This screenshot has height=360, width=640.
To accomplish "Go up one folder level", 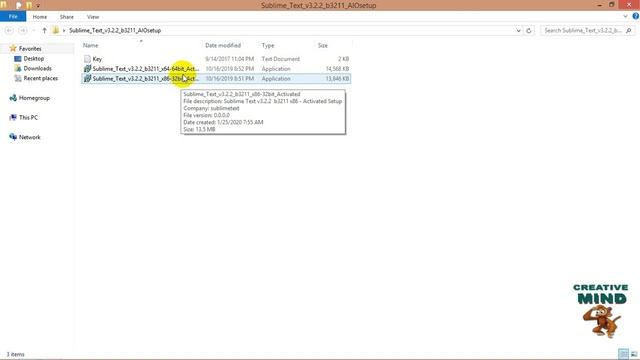I will tap(44, 31).
